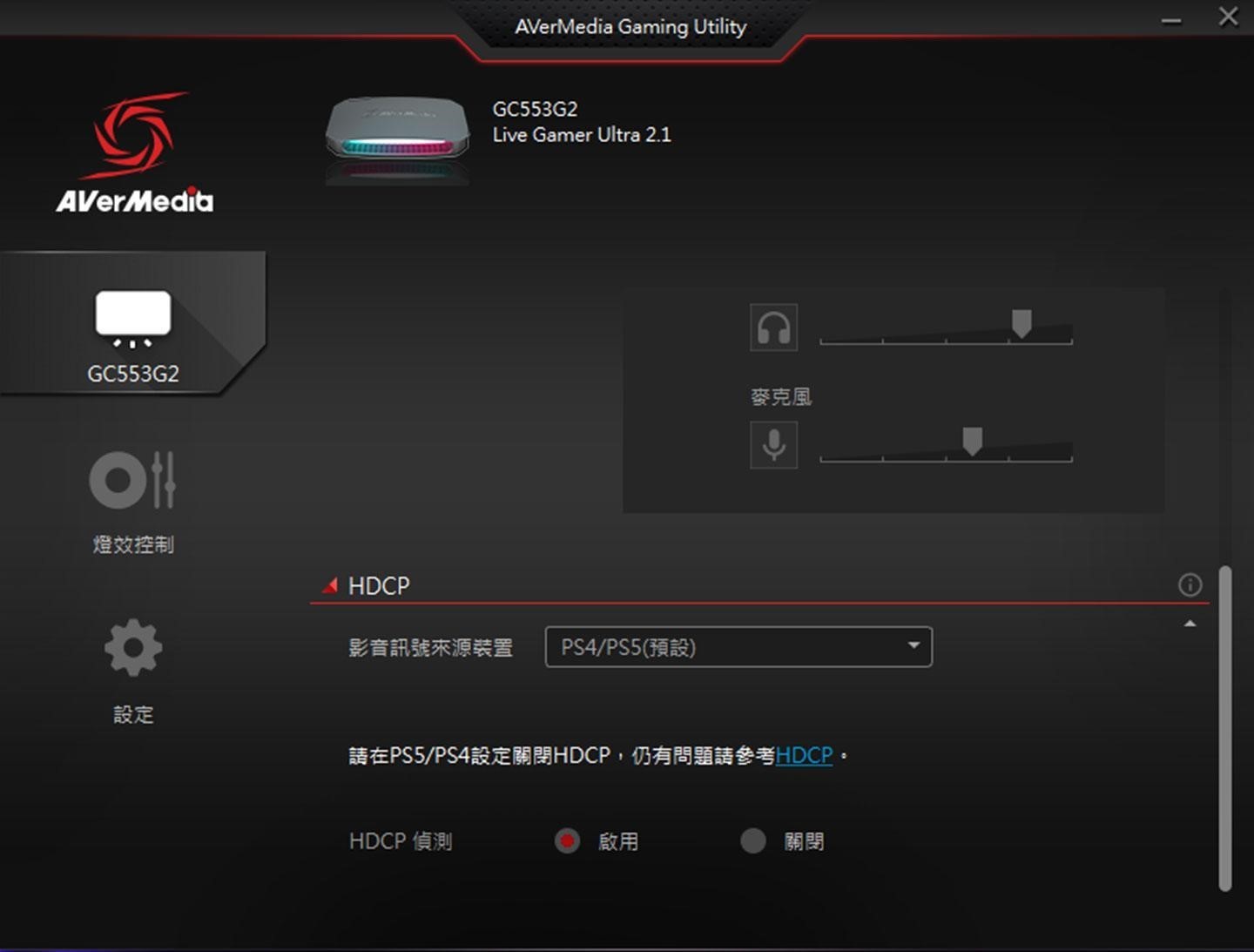This screenshot has height=952, width=1254.
Task: Click the headphone audio output icon
Action: 773,327
